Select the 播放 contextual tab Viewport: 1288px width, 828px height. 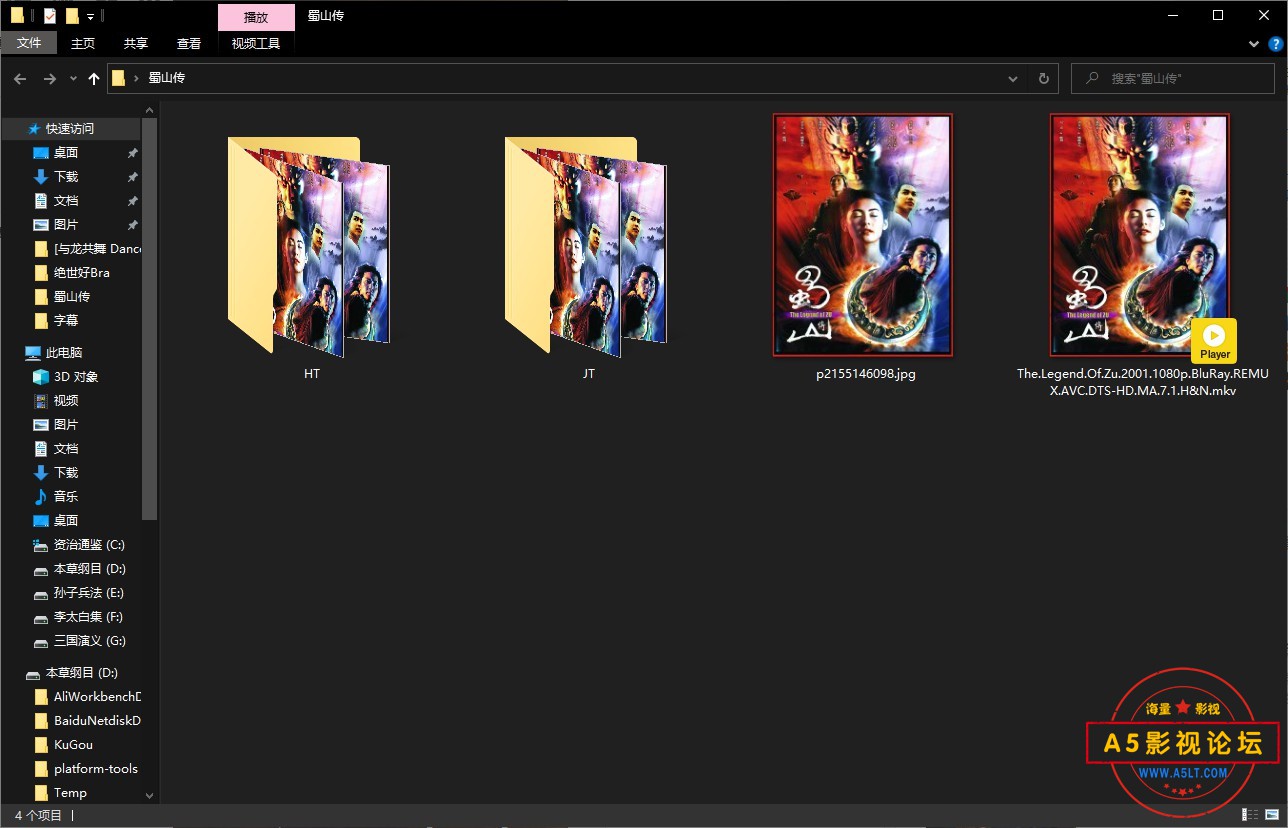point(256,17)
